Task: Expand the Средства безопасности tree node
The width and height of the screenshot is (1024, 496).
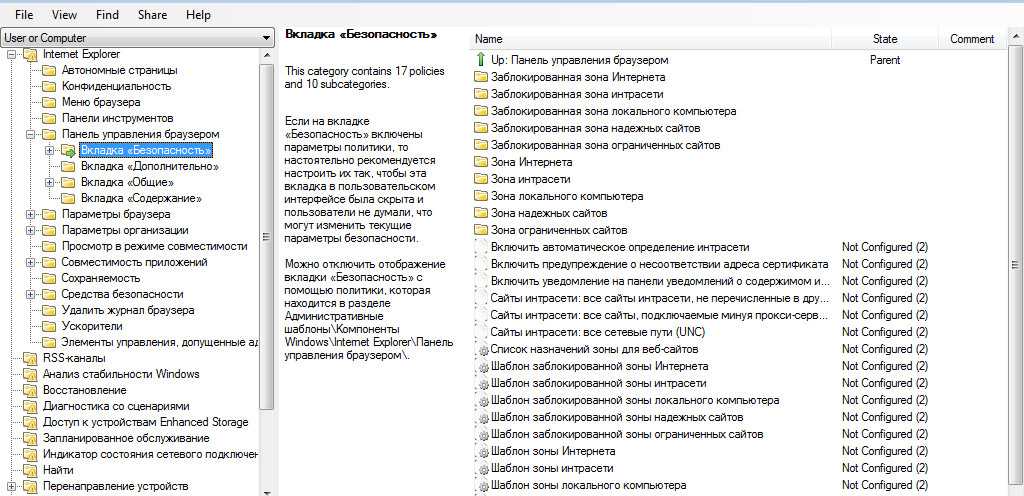Action: click(x=30, y=294)
